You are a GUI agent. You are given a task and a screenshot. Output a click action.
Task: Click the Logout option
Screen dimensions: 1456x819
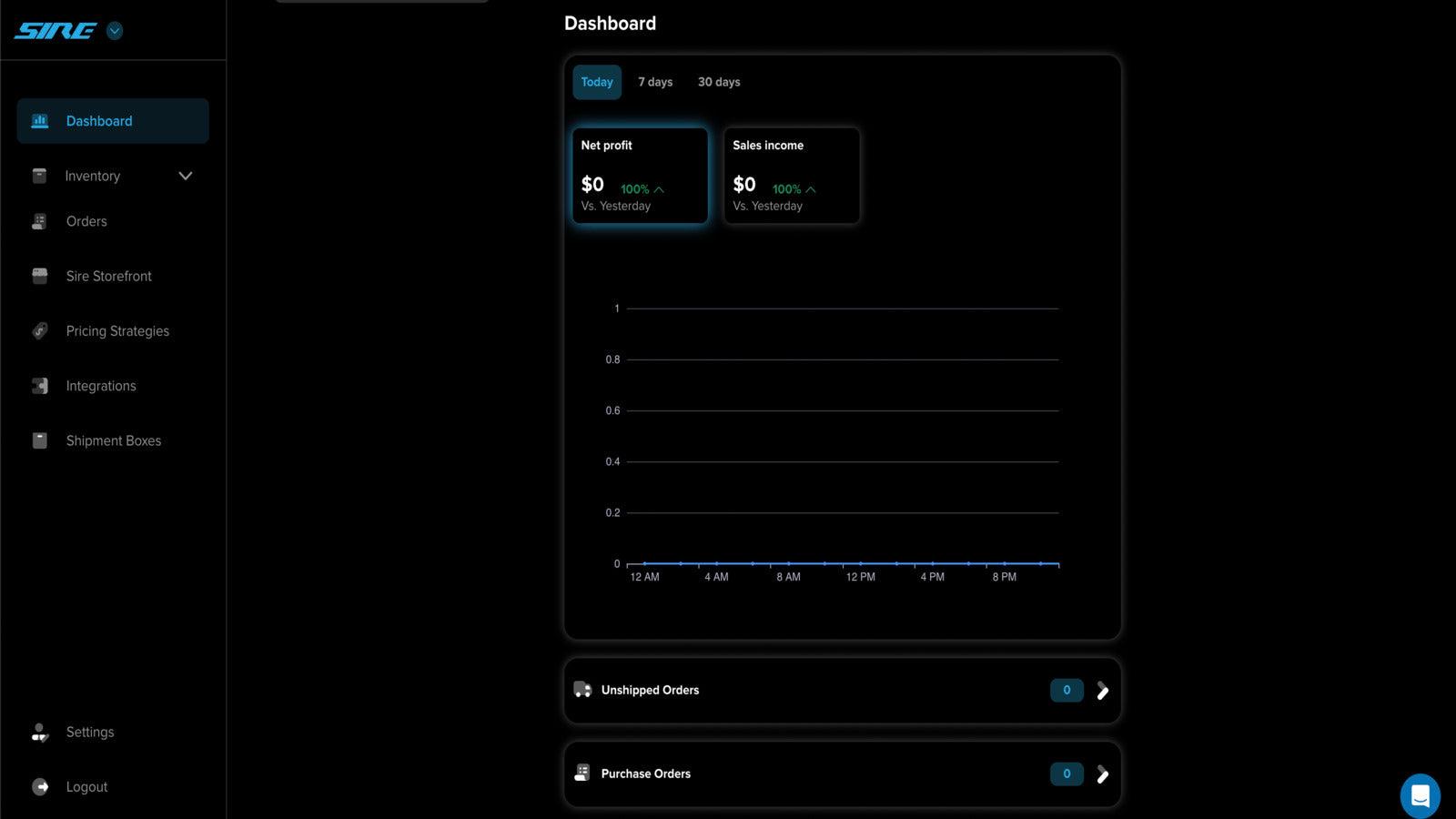[86, 786]
